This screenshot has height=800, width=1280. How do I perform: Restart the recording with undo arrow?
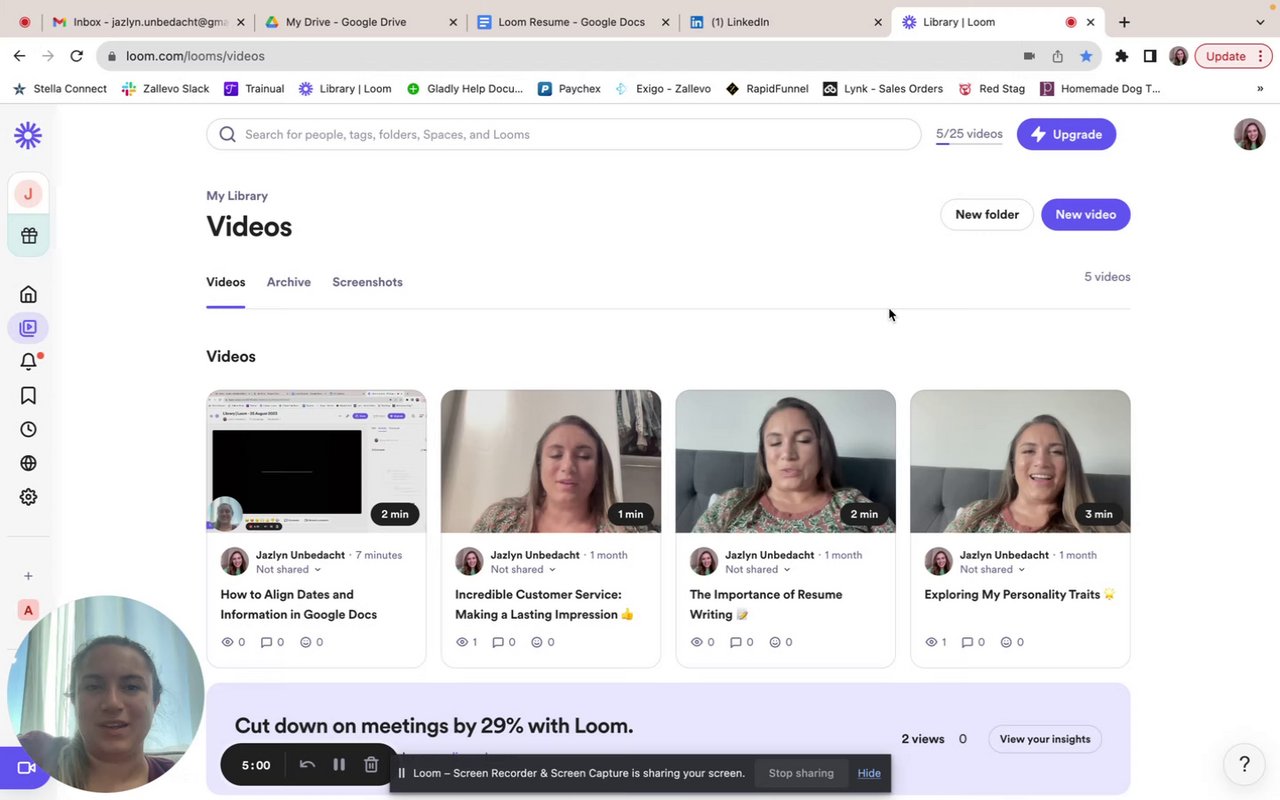tap(307, 765)
